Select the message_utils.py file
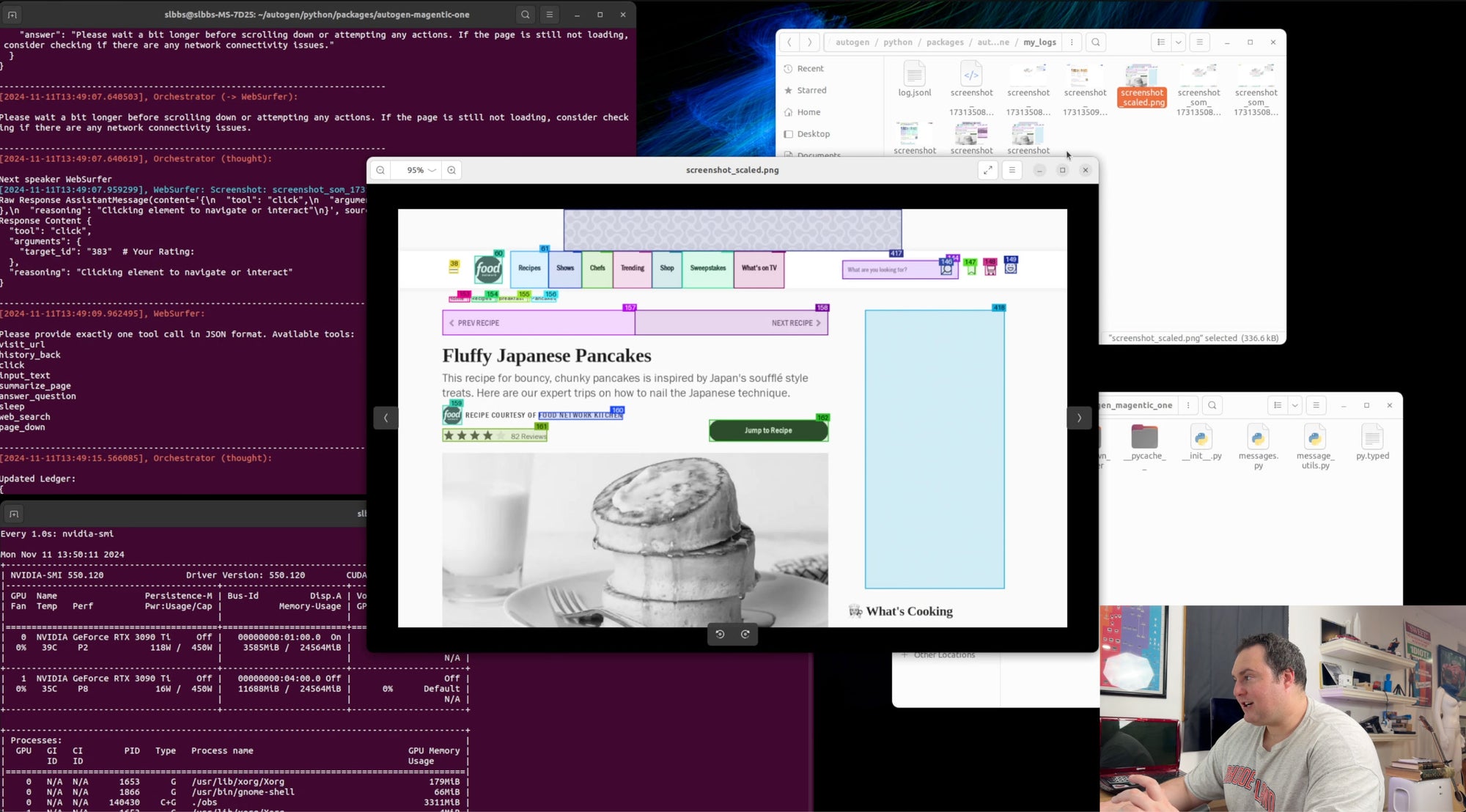Image resolution: width=1466 pixels, height=812 pixels. point(1316,446)
